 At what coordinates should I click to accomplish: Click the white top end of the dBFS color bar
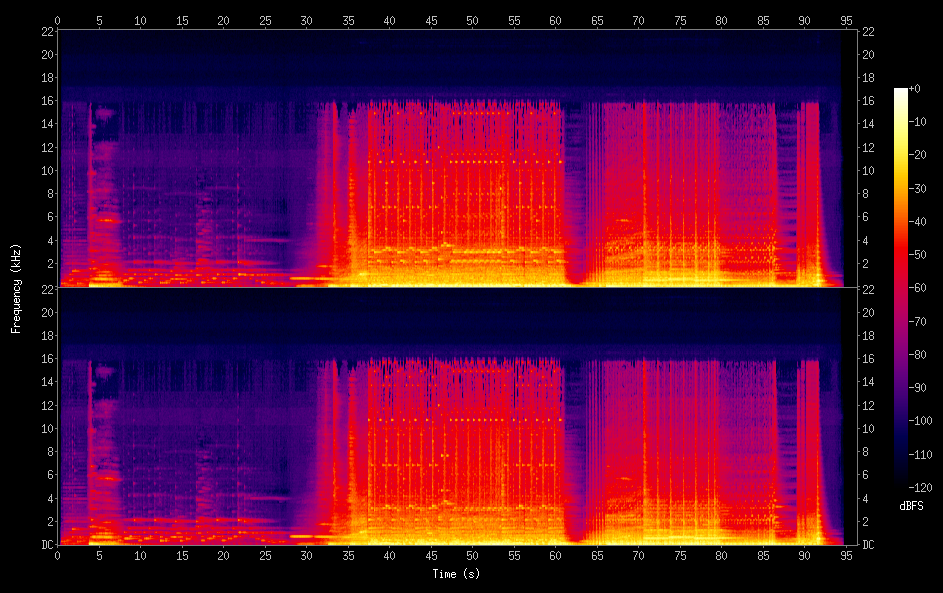click(901, 91)
